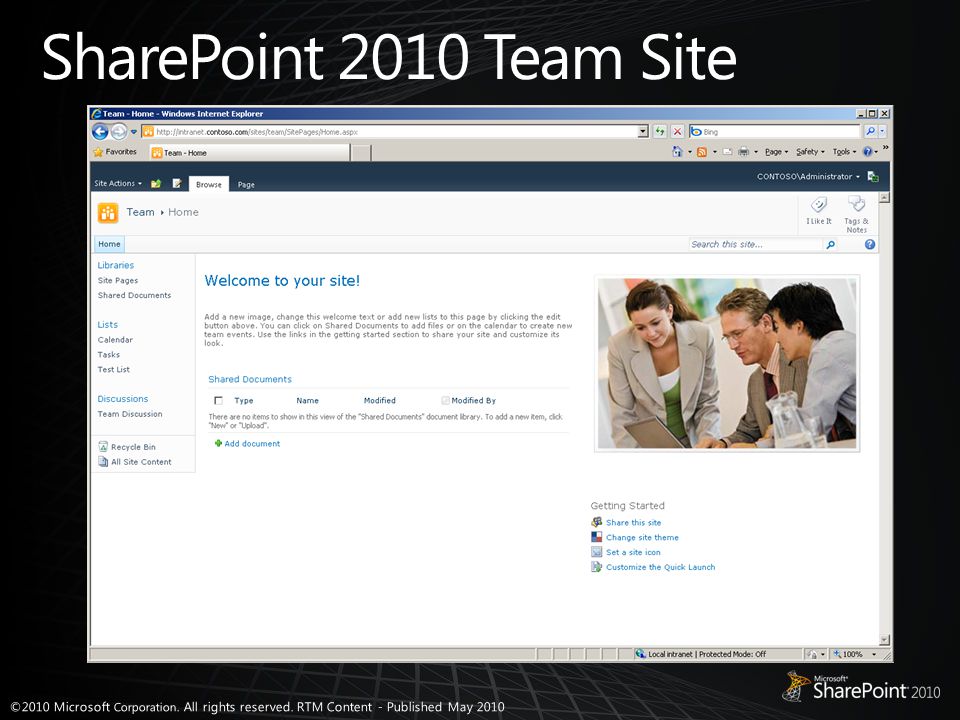This screenshot has width=960, height=720.
Task: Open the Site Actions dropdown menu
Action: pyautogui.click(x=118, y=184)
